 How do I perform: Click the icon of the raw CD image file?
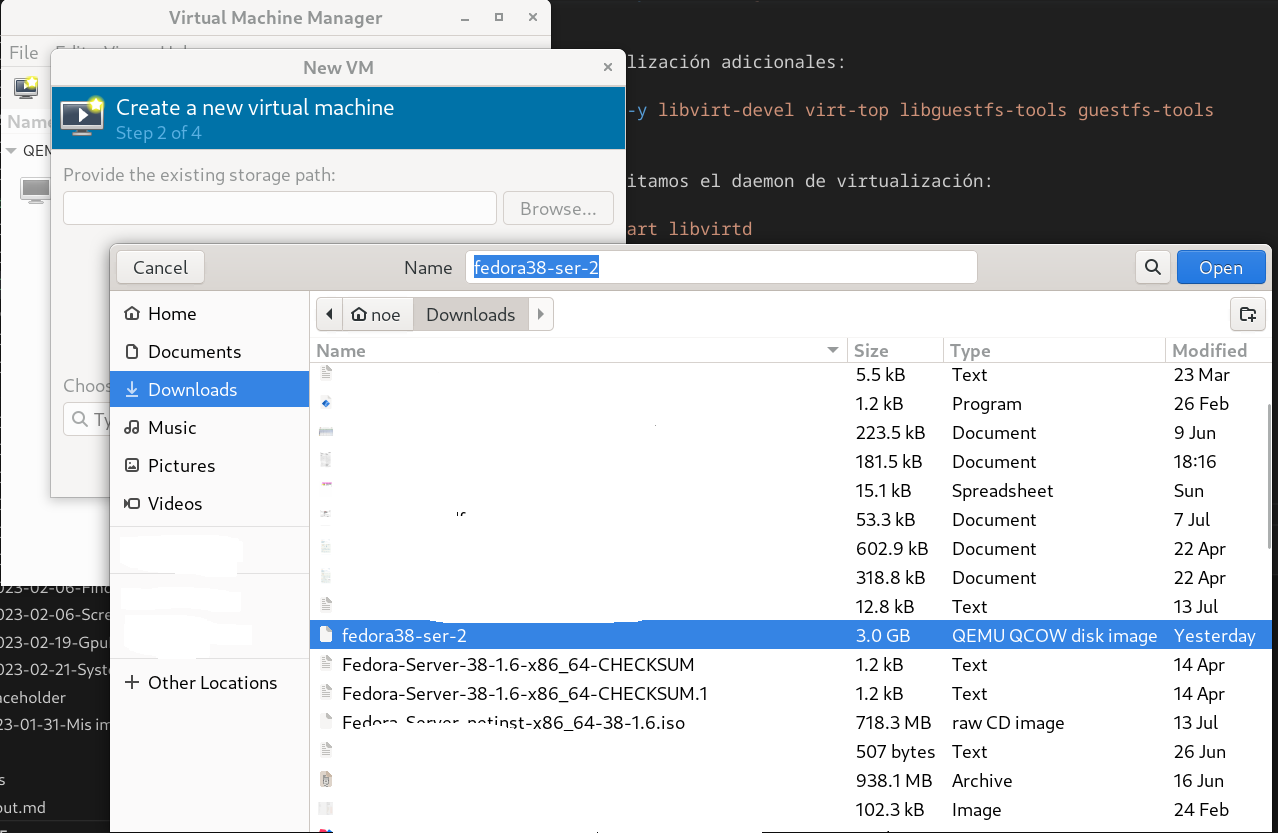(x=326, y=722)
